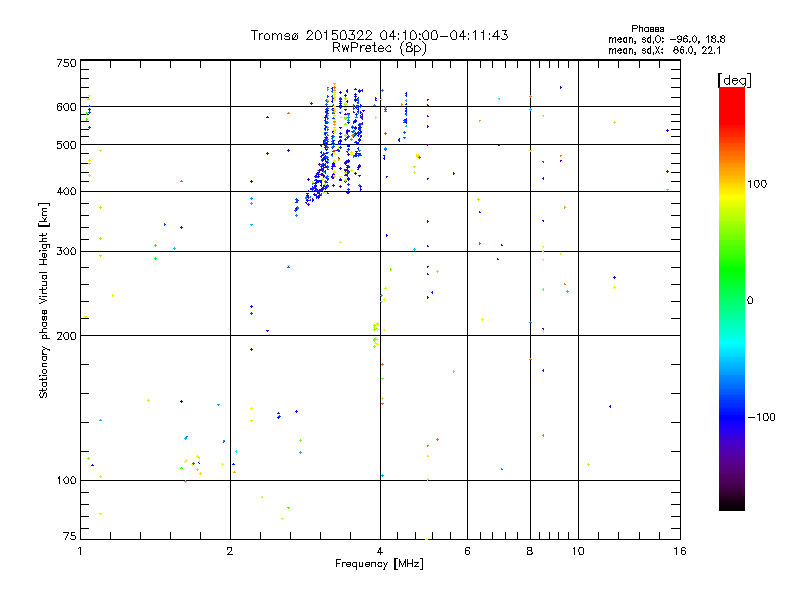Click the y-axis tick label '600'
This screenshot has height=600, width=800.
tap(66, 107)
